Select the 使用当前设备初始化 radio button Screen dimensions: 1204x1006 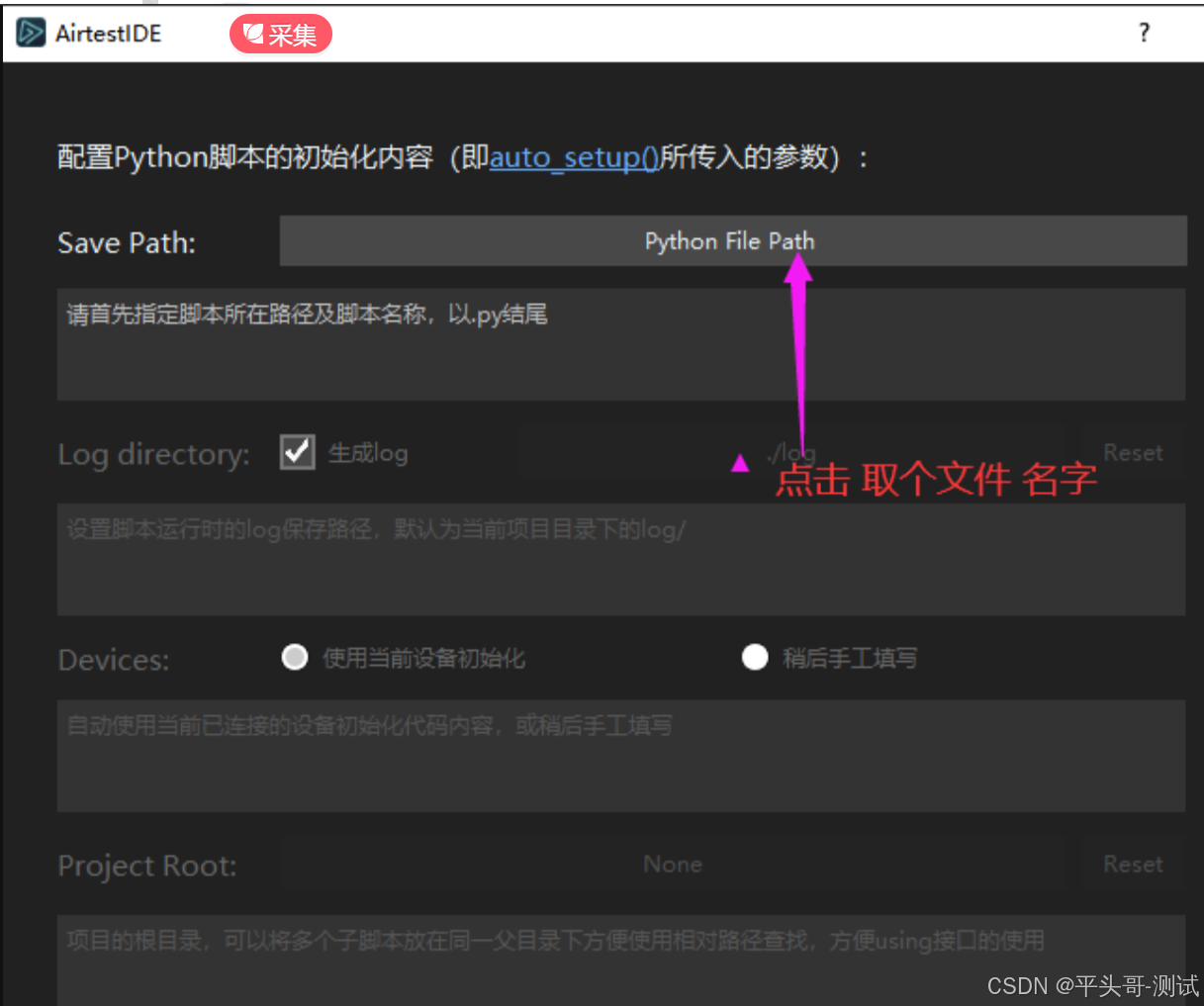coord(295,657)
